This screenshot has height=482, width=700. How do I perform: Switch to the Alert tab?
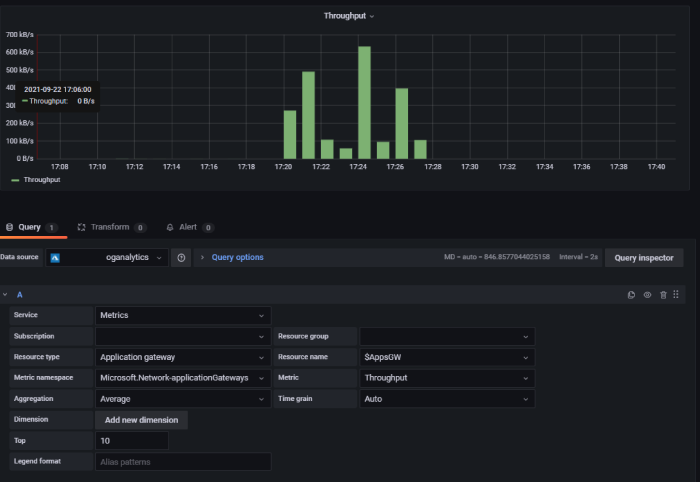[187, 227]
